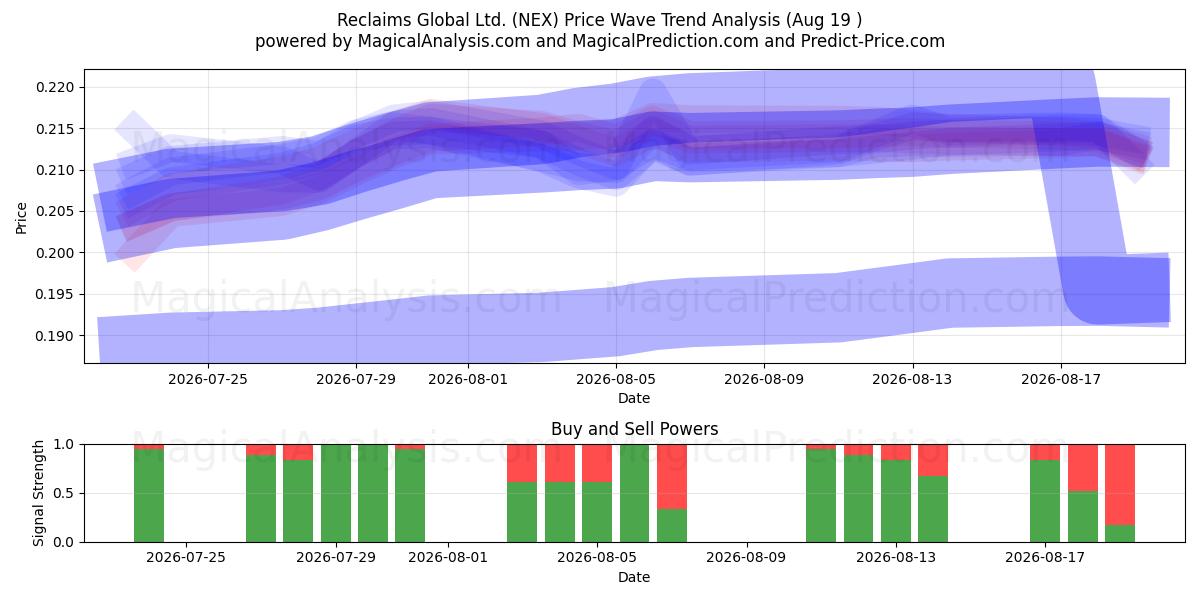Select 2026-07-25 tick under the price chart

(x=208, y=379)
